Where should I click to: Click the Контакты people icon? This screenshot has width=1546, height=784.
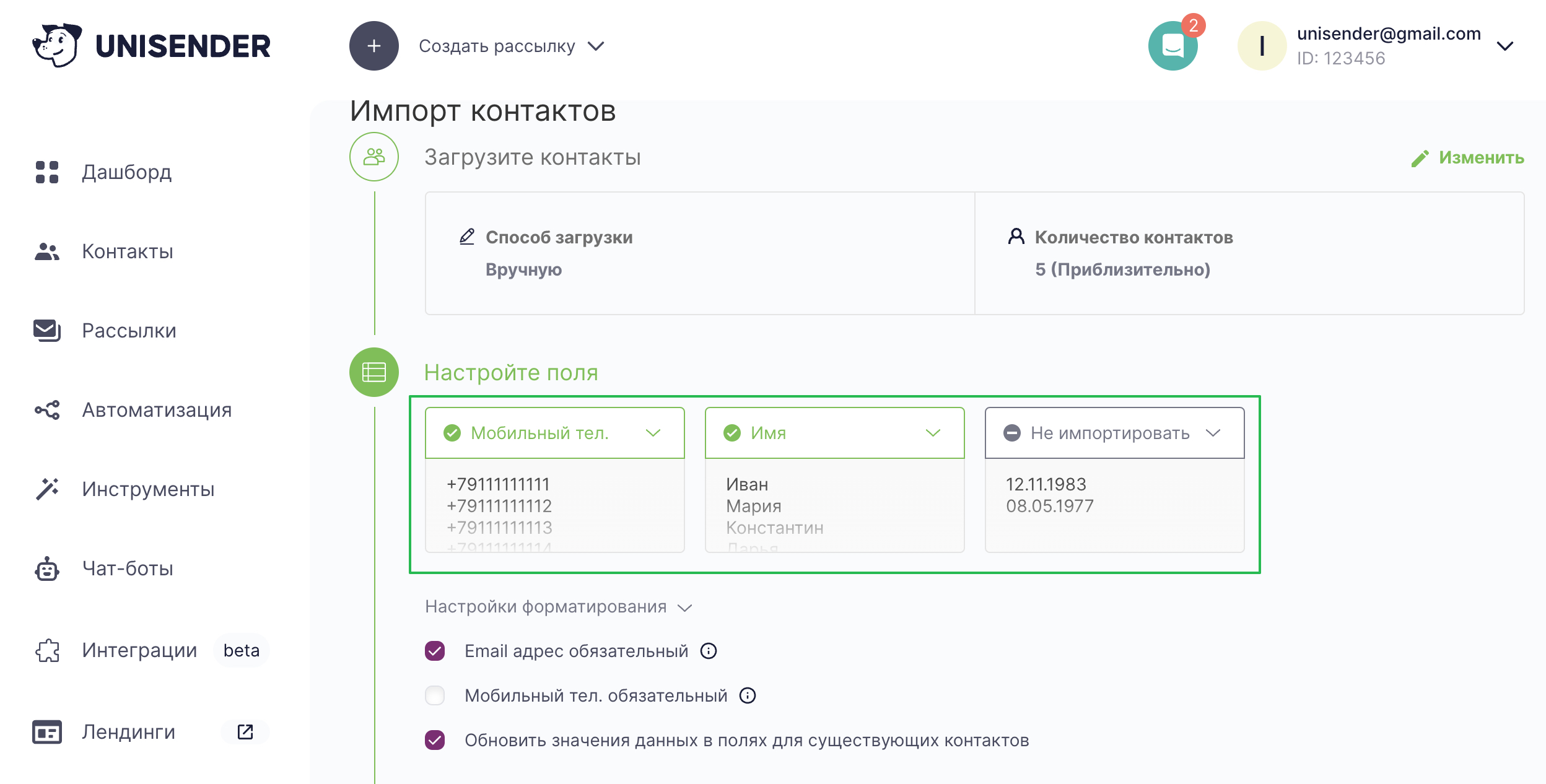(x=47, y=251)
